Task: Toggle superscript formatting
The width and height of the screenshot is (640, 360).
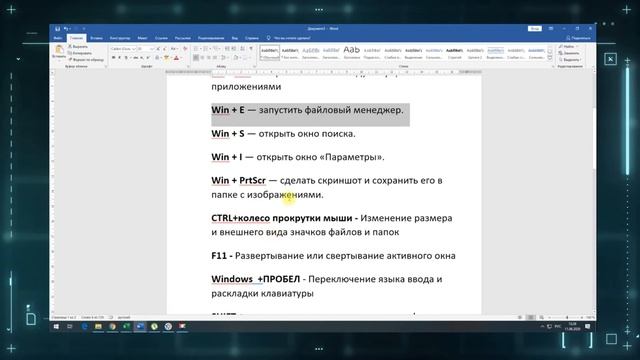Action: pos(148,58)
